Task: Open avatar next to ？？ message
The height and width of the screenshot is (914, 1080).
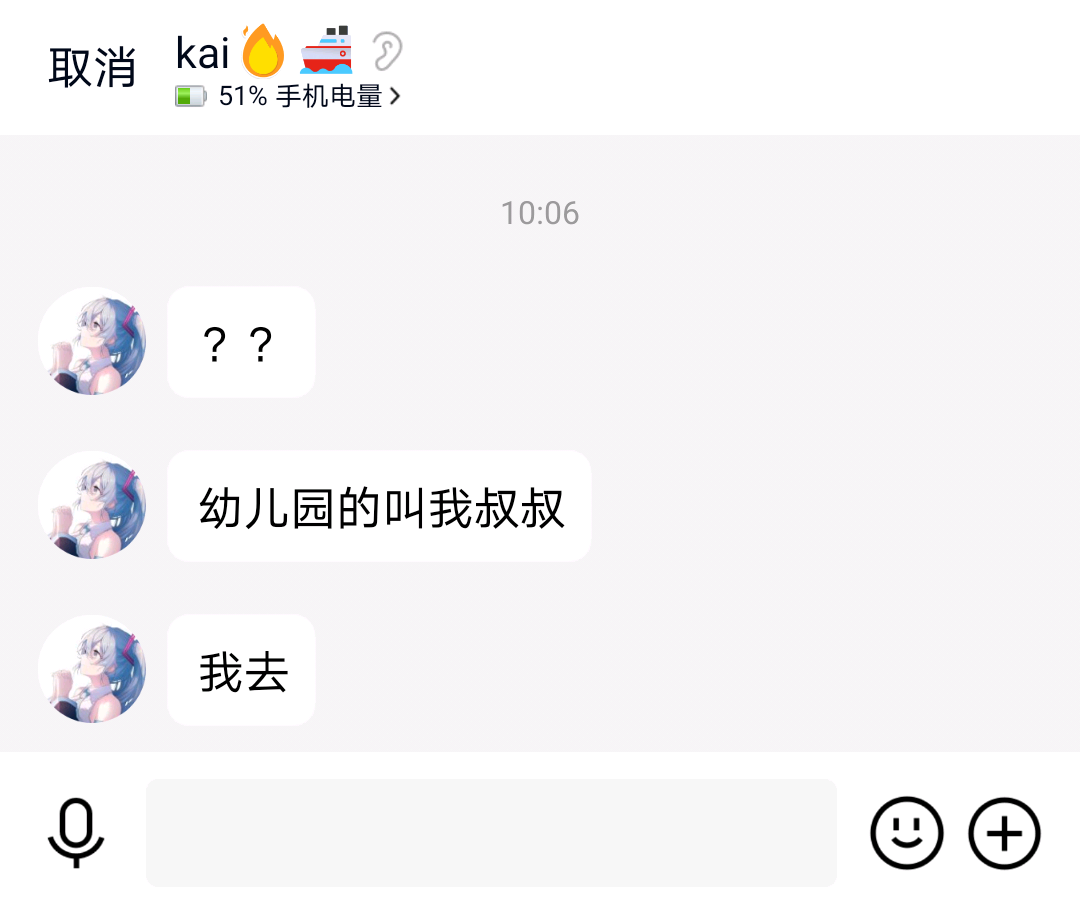Action: point(92,341)
